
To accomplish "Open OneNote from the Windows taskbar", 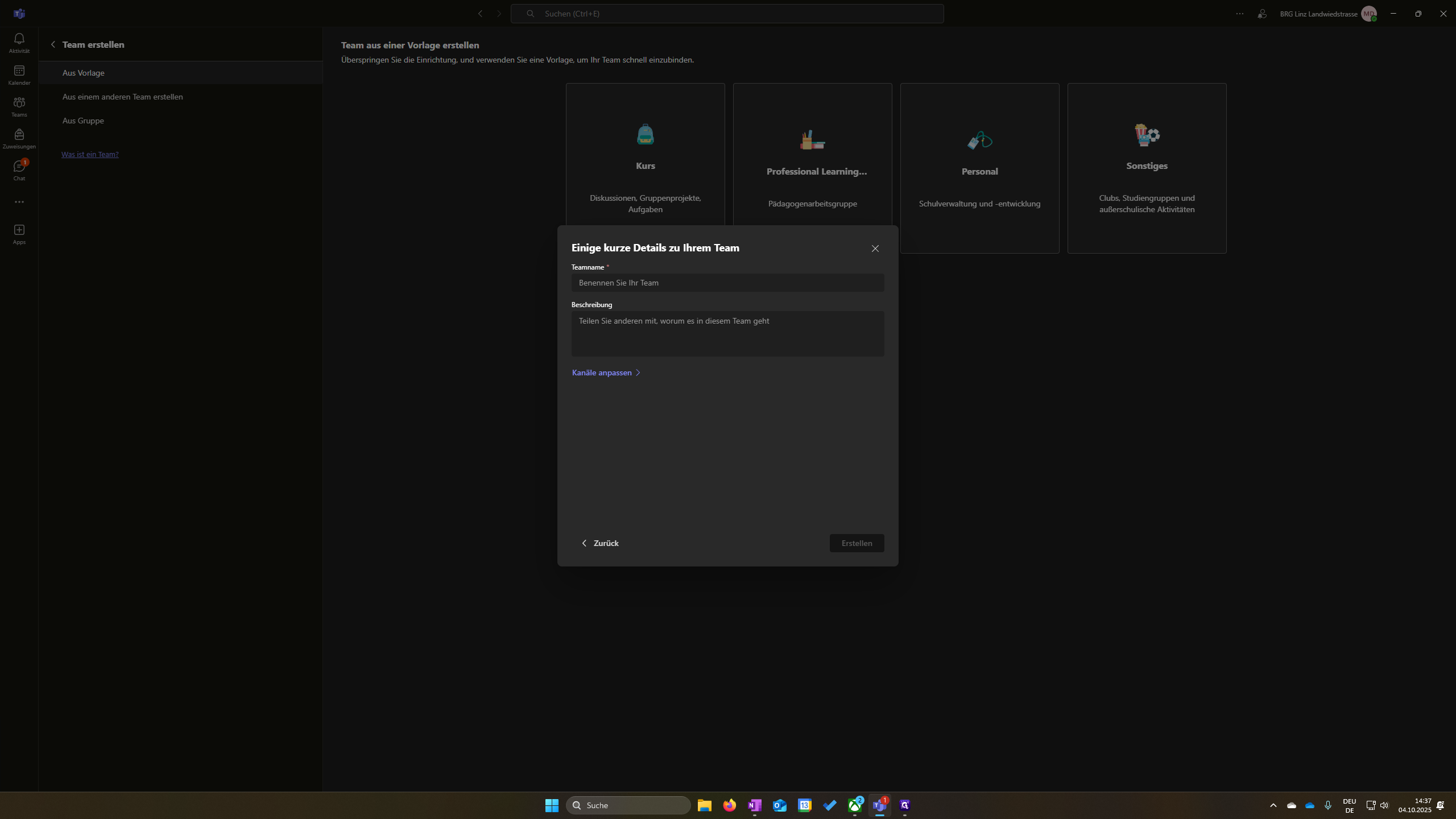I will click(x=755, y=805).
